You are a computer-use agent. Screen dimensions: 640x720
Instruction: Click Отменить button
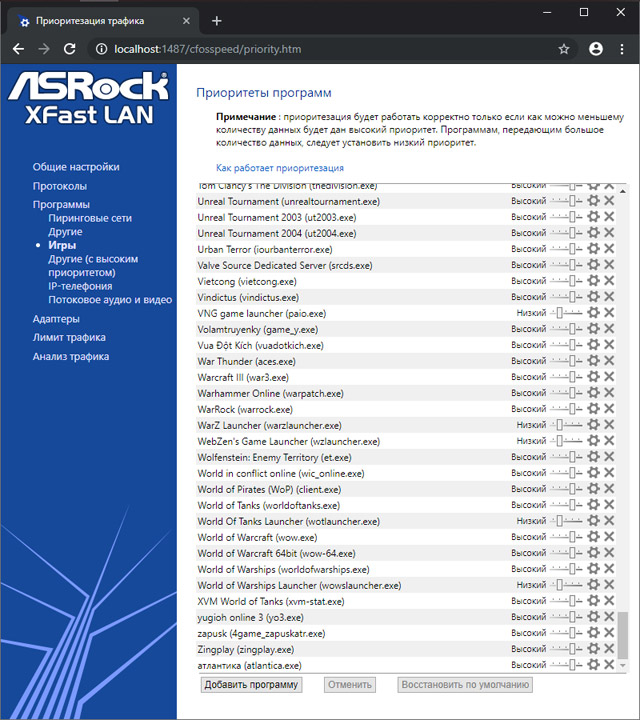pyautogui.click(x=350, y=685)
